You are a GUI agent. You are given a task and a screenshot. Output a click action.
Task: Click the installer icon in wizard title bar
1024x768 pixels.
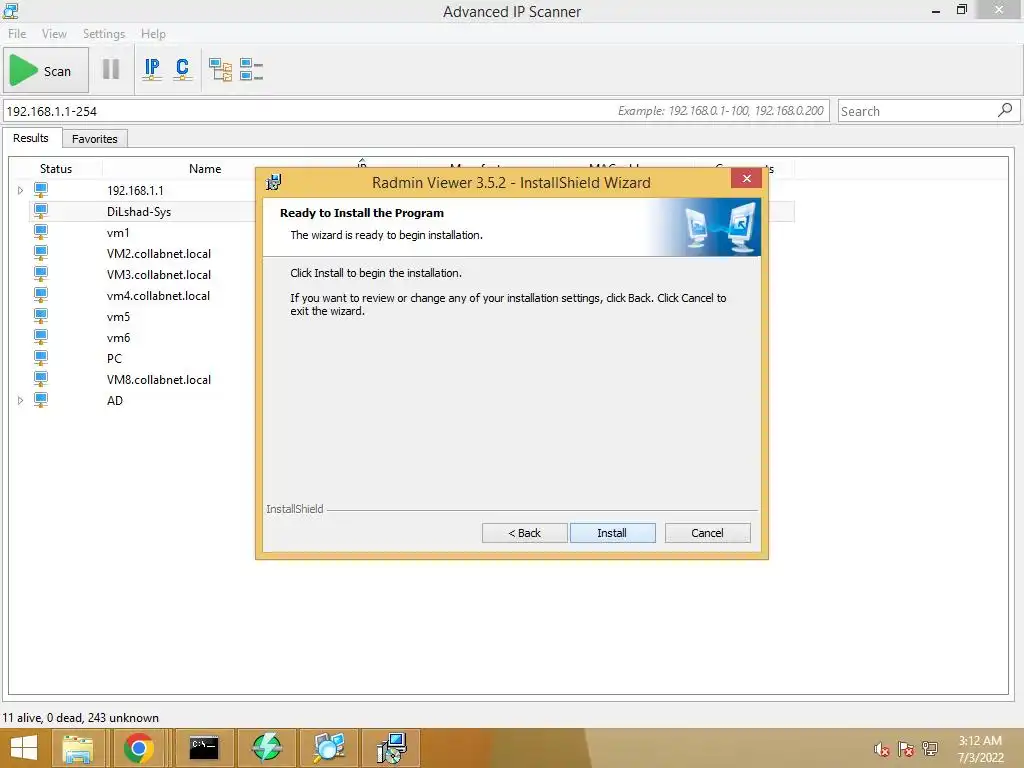[274, 182]
